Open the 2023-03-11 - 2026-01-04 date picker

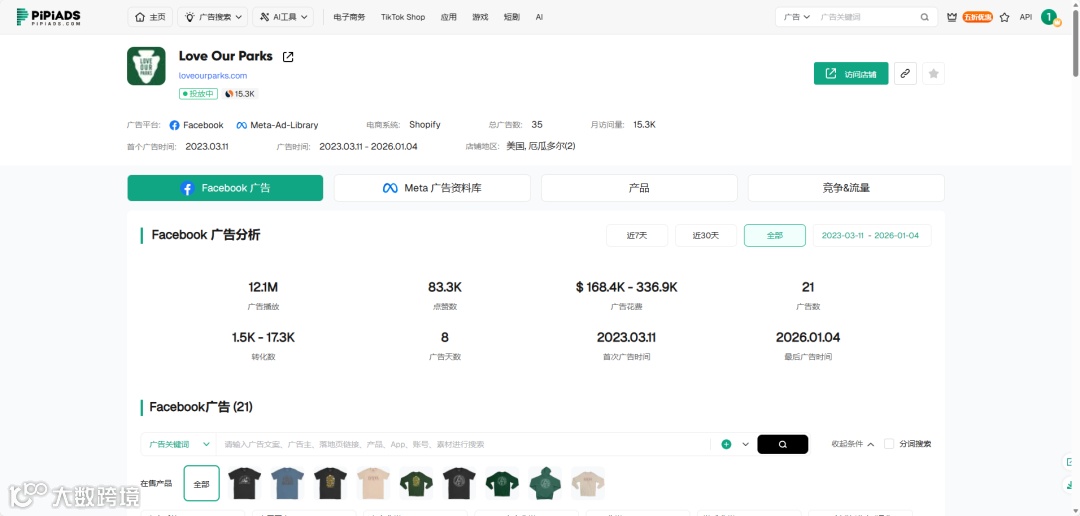(872, 236)
